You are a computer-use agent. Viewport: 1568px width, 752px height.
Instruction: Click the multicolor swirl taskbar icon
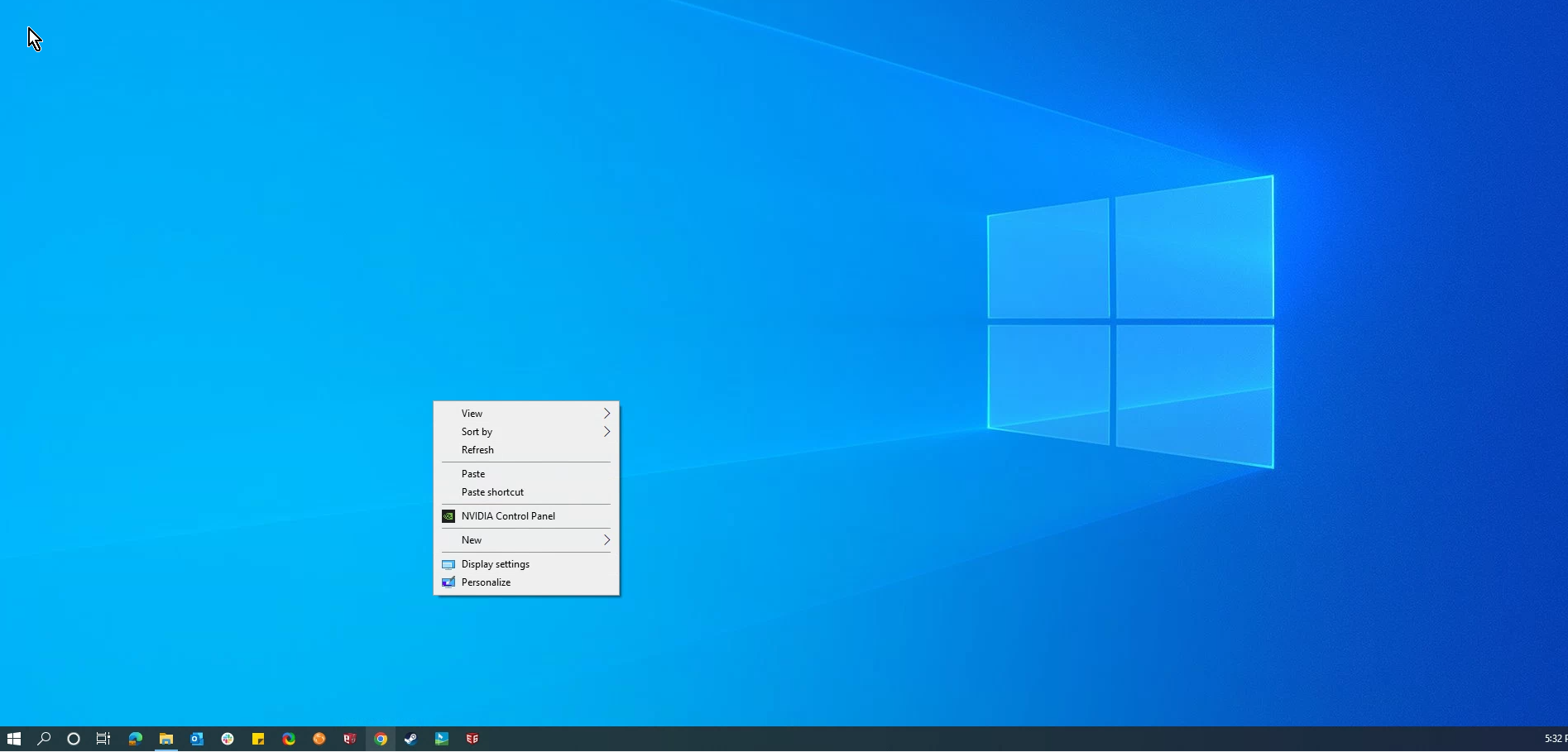289,739
